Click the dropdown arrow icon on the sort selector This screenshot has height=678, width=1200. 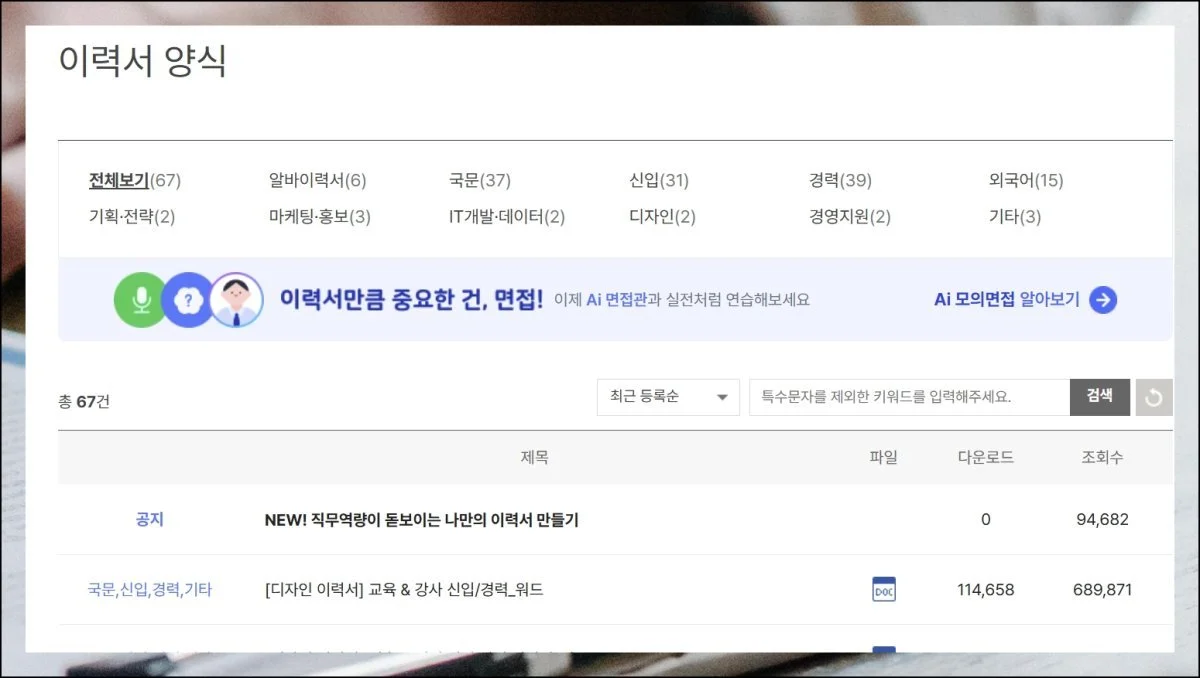[720, 397]
